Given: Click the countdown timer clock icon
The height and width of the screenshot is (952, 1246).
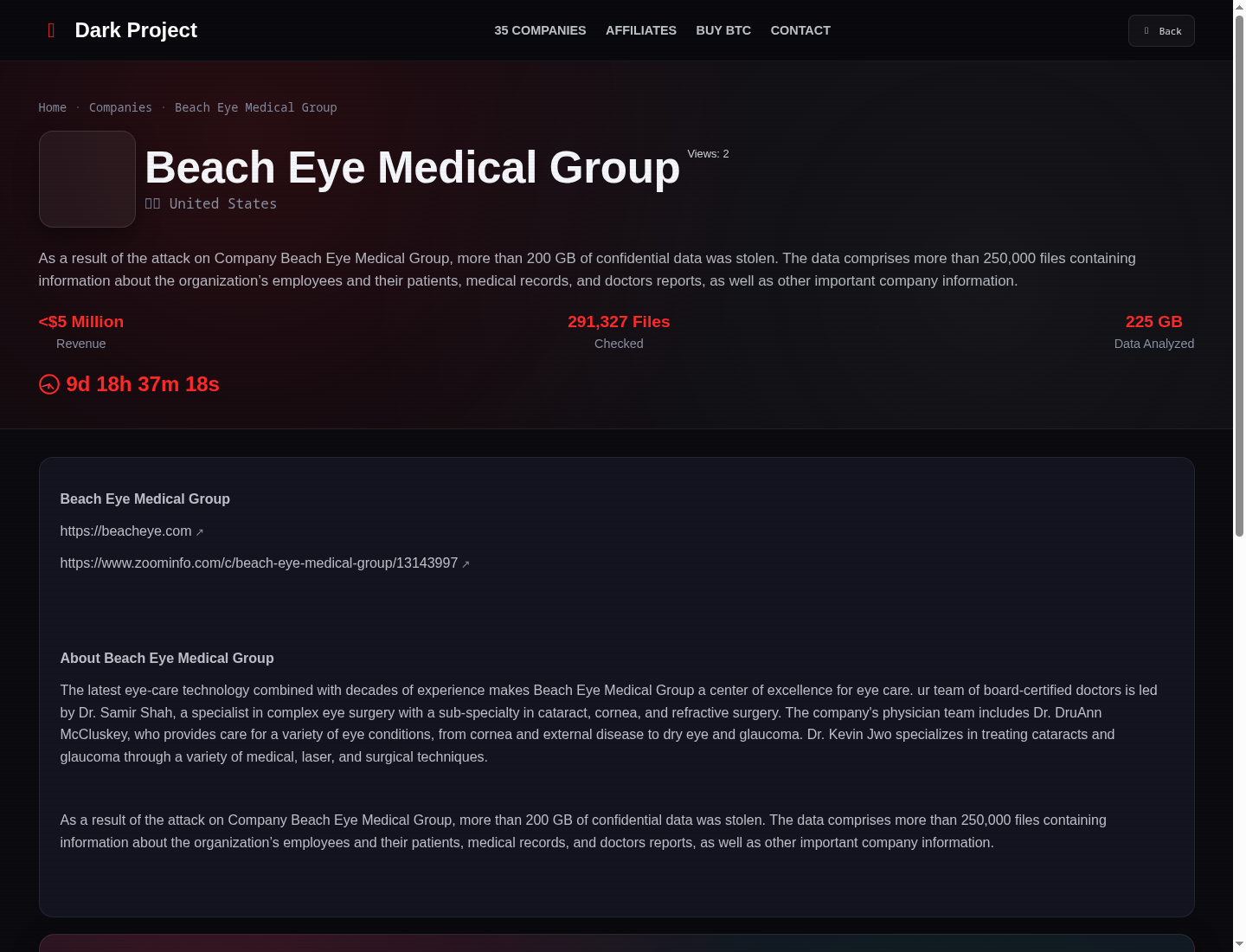Looking at the screenshot, I should 49,384.
